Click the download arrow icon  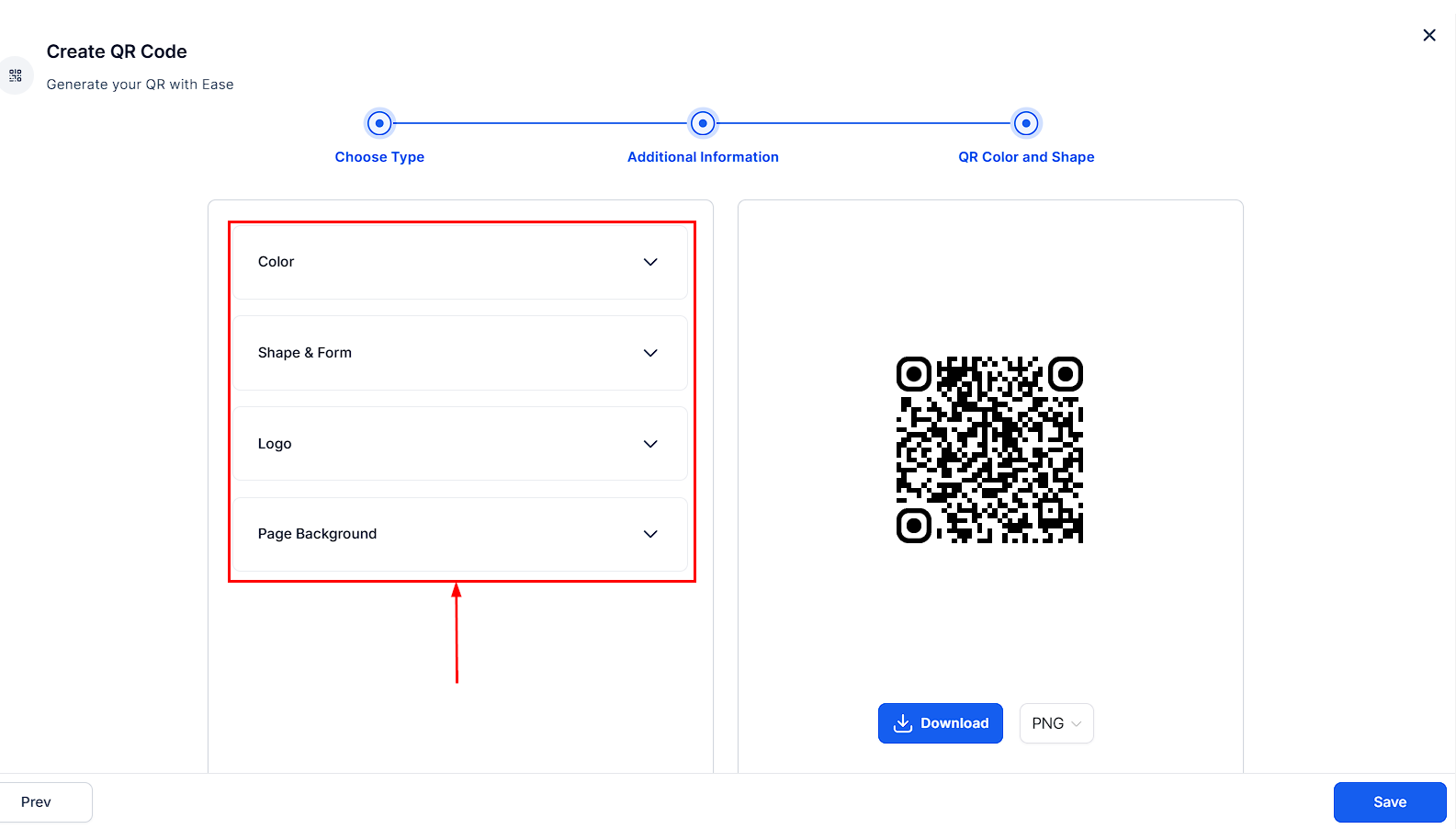(903, 723)
